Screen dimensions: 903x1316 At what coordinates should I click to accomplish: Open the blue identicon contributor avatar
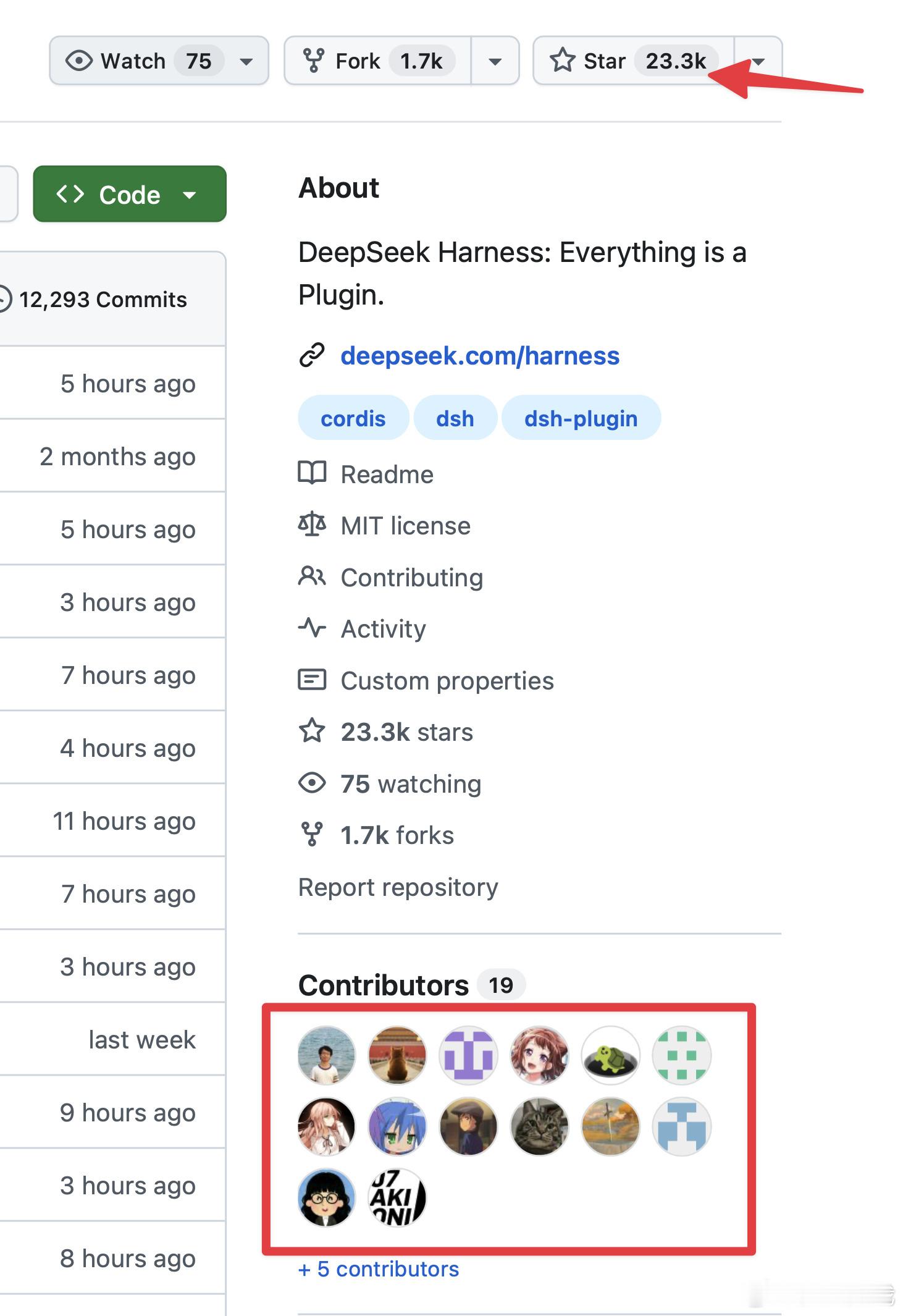(682, 1126)
